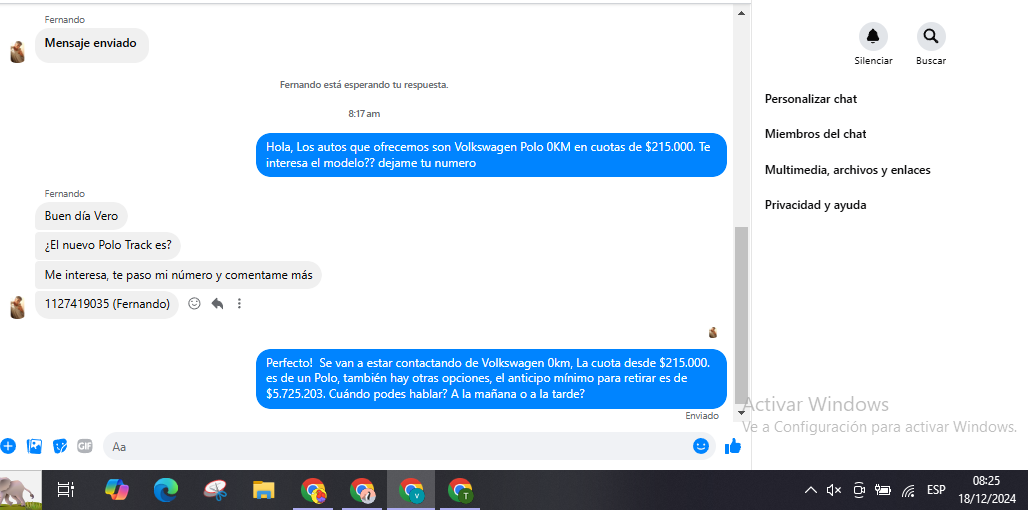Image resolution: width=1028 pixels, height=510 pixels.
Task: Open the clock showing 08:25 18/12/2024
Action: 985,490
